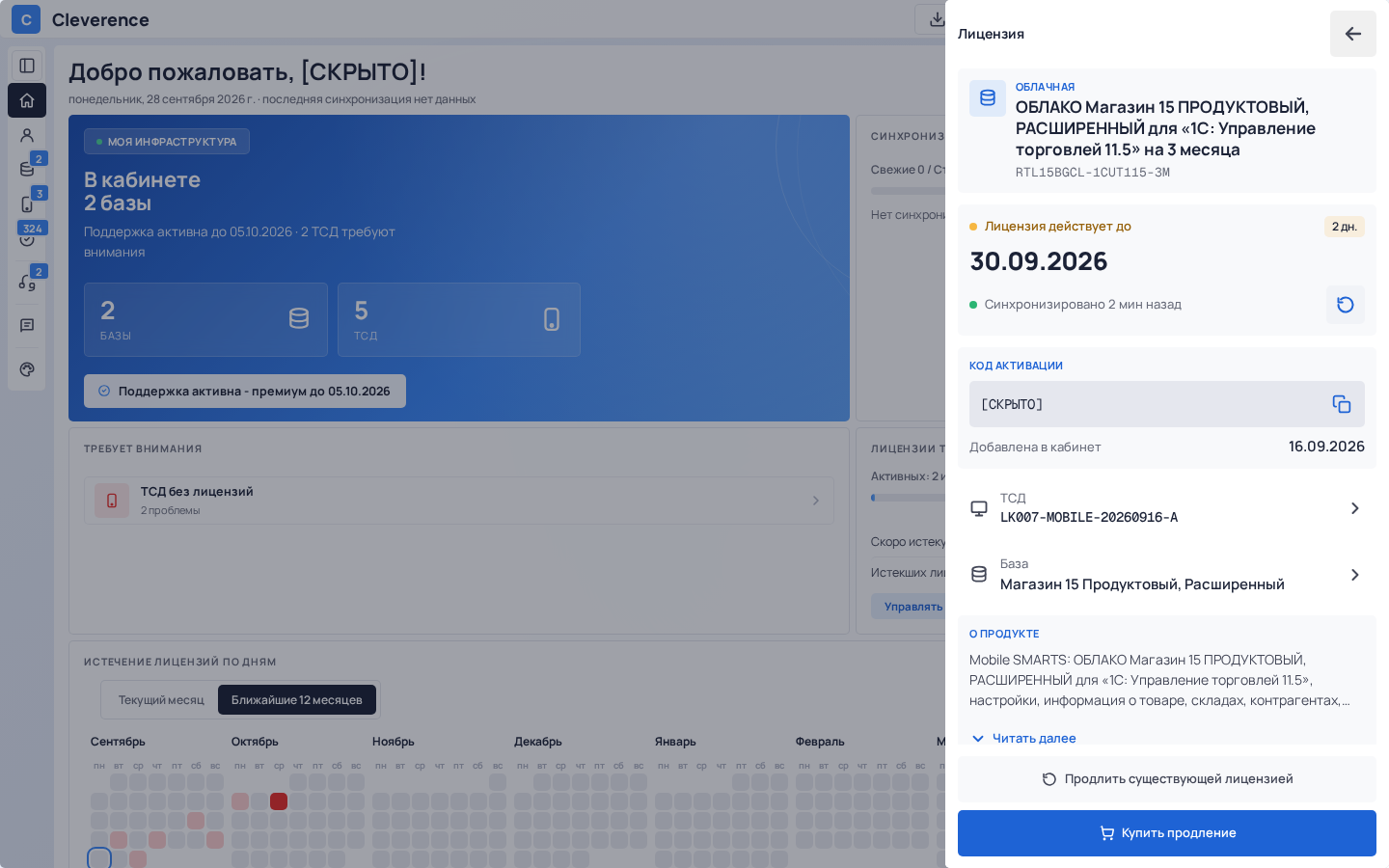1389x868 pixels.
Task: Click Купить продление button
Action: pos(1167,833)
